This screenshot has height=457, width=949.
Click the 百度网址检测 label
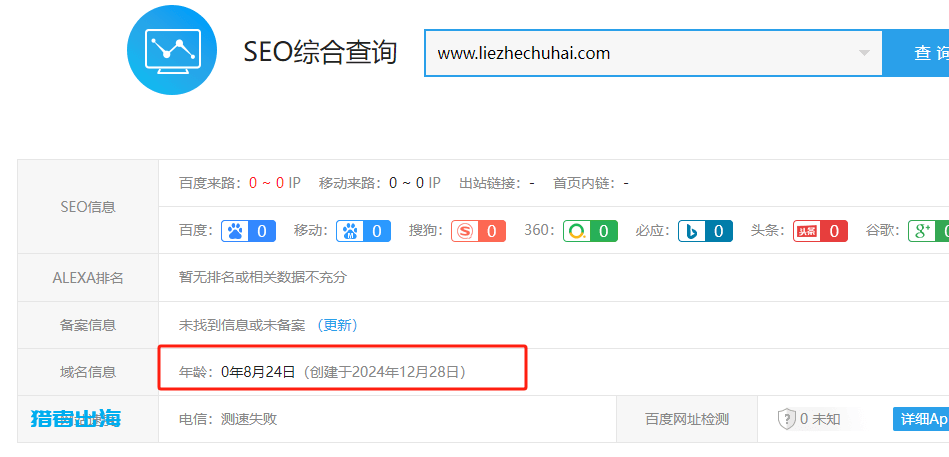(686, 419)
